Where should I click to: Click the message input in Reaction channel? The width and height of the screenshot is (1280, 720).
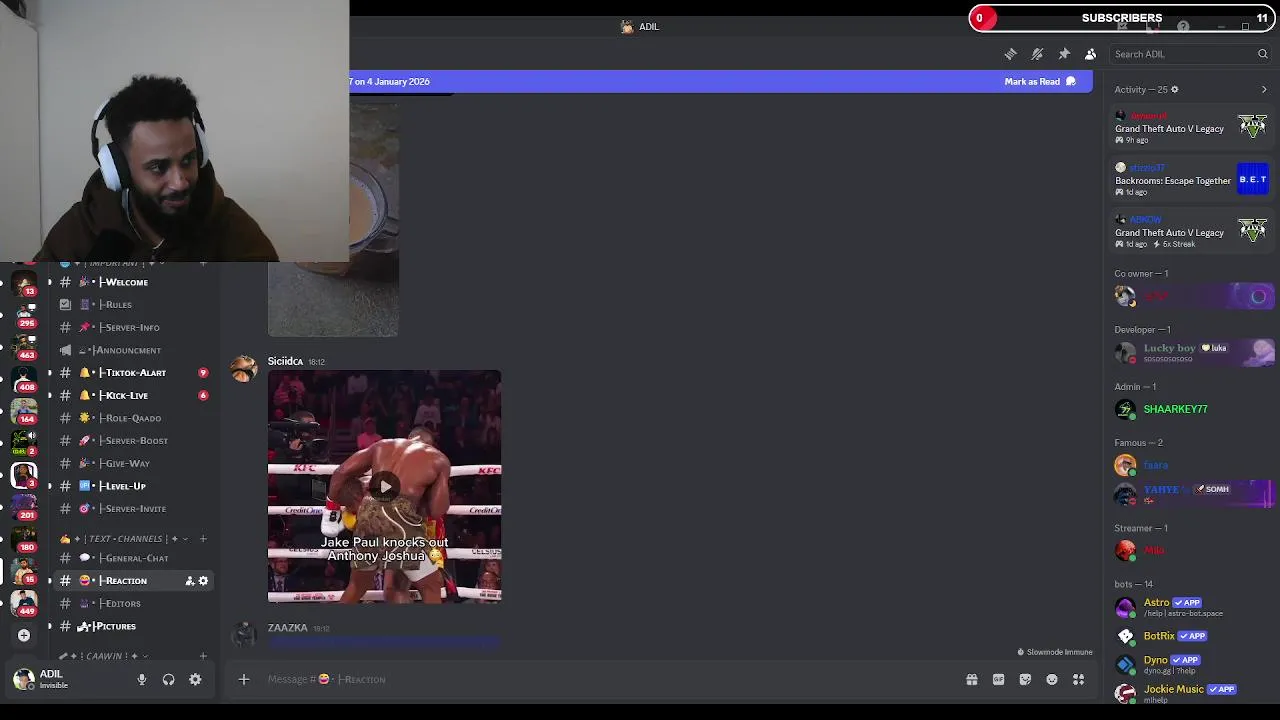[610, 679]
